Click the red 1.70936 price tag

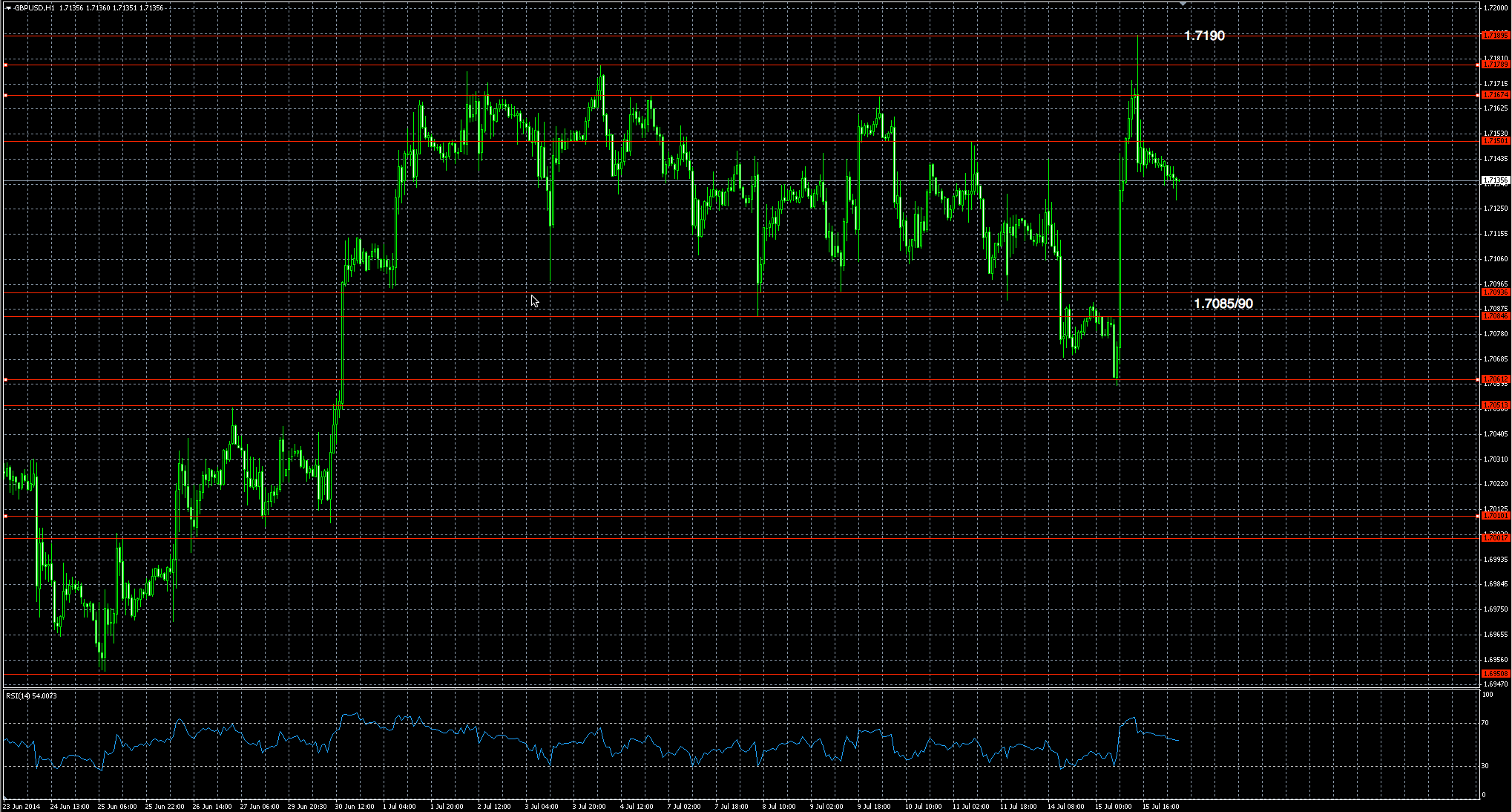coord(1495,292)
